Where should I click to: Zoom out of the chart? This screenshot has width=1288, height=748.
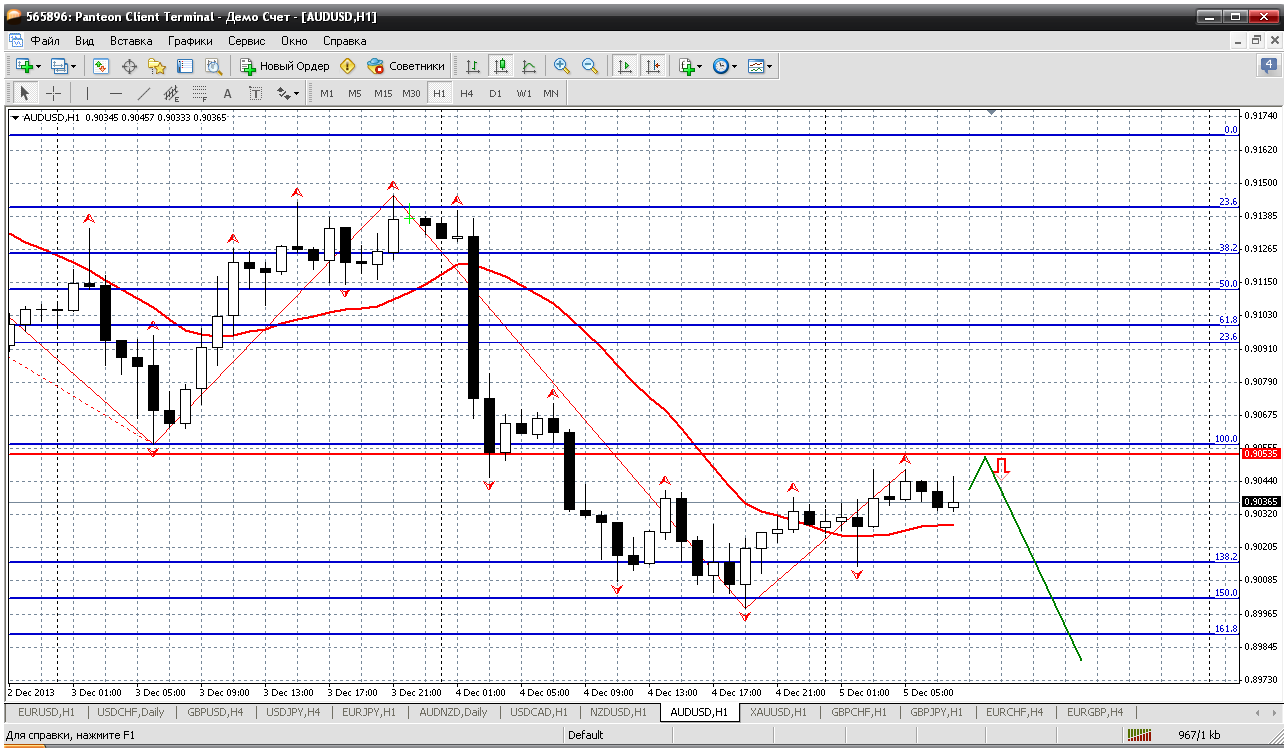click(590, 66)
